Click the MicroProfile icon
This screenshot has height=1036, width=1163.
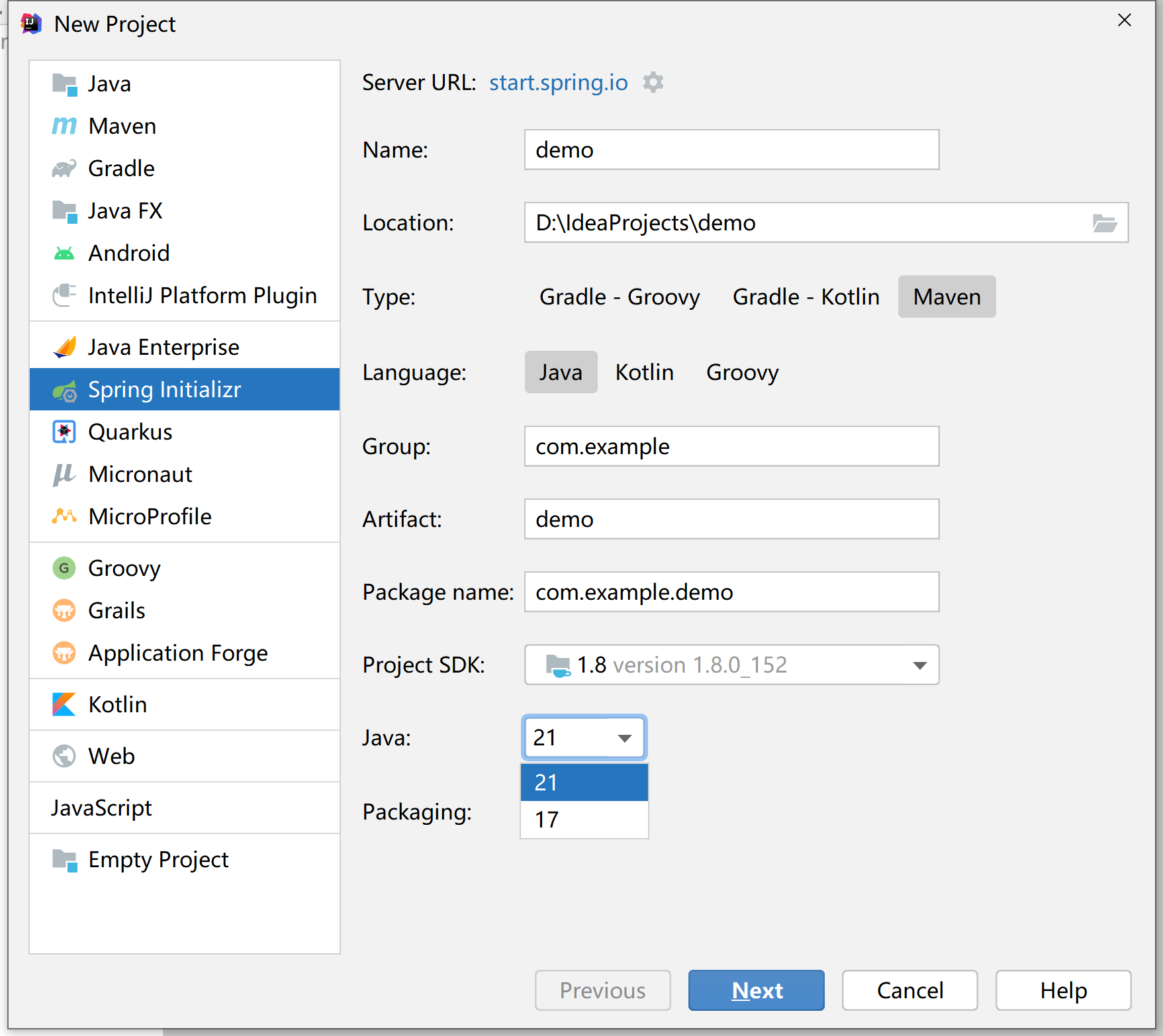[x=64, y=516]
